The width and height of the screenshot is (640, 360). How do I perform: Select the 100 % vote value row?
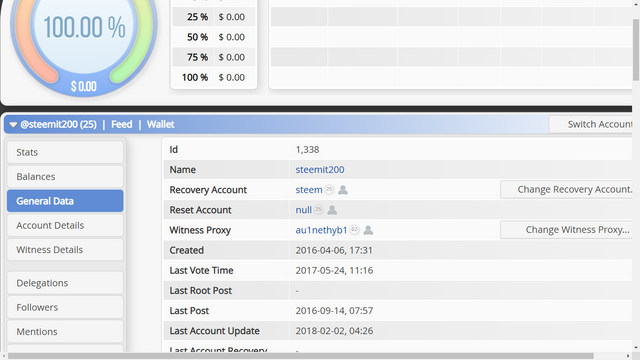click(x=214, y=78)
